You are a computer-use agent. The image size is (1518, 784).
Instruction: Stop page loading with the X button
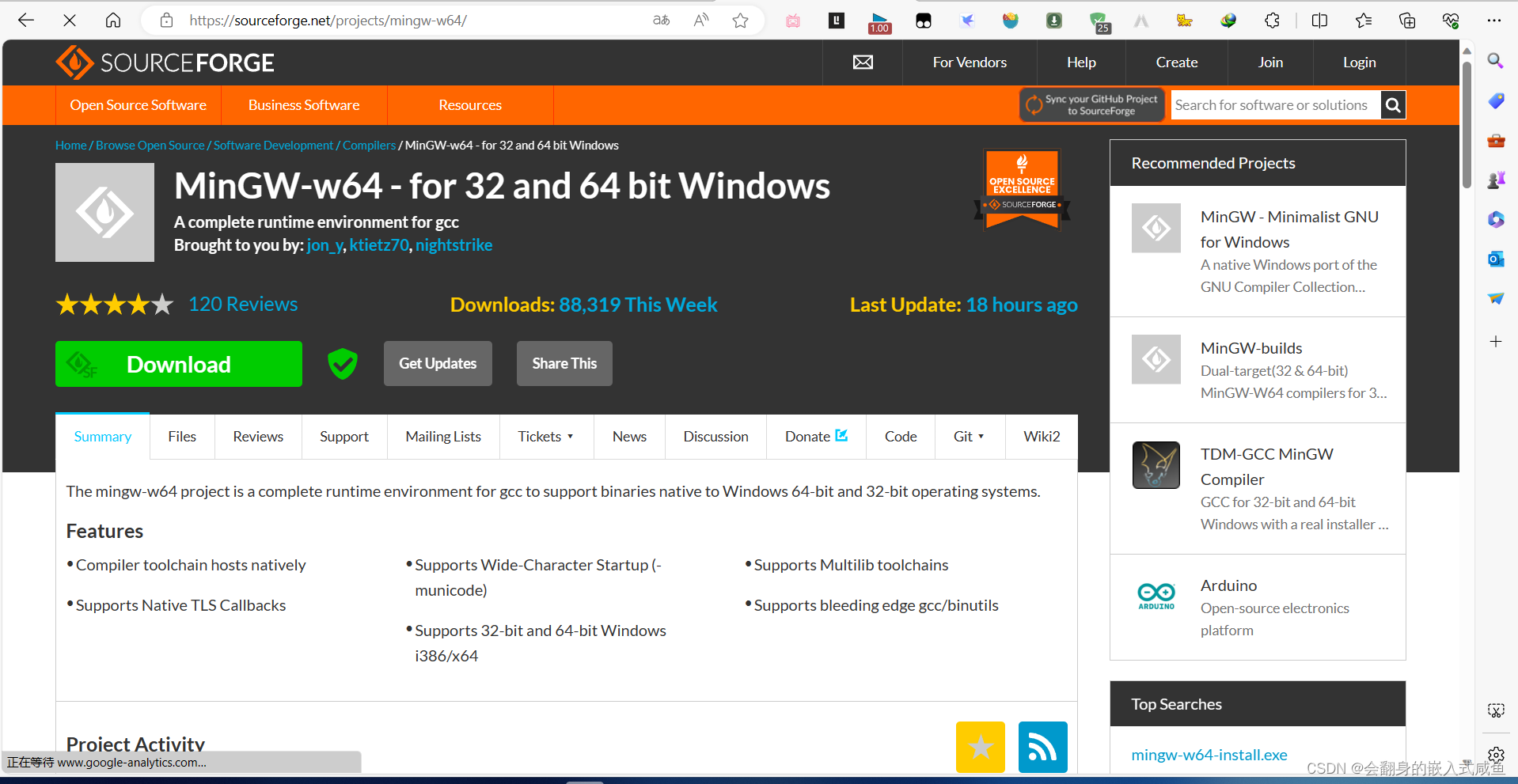click(x=70, y=21)
